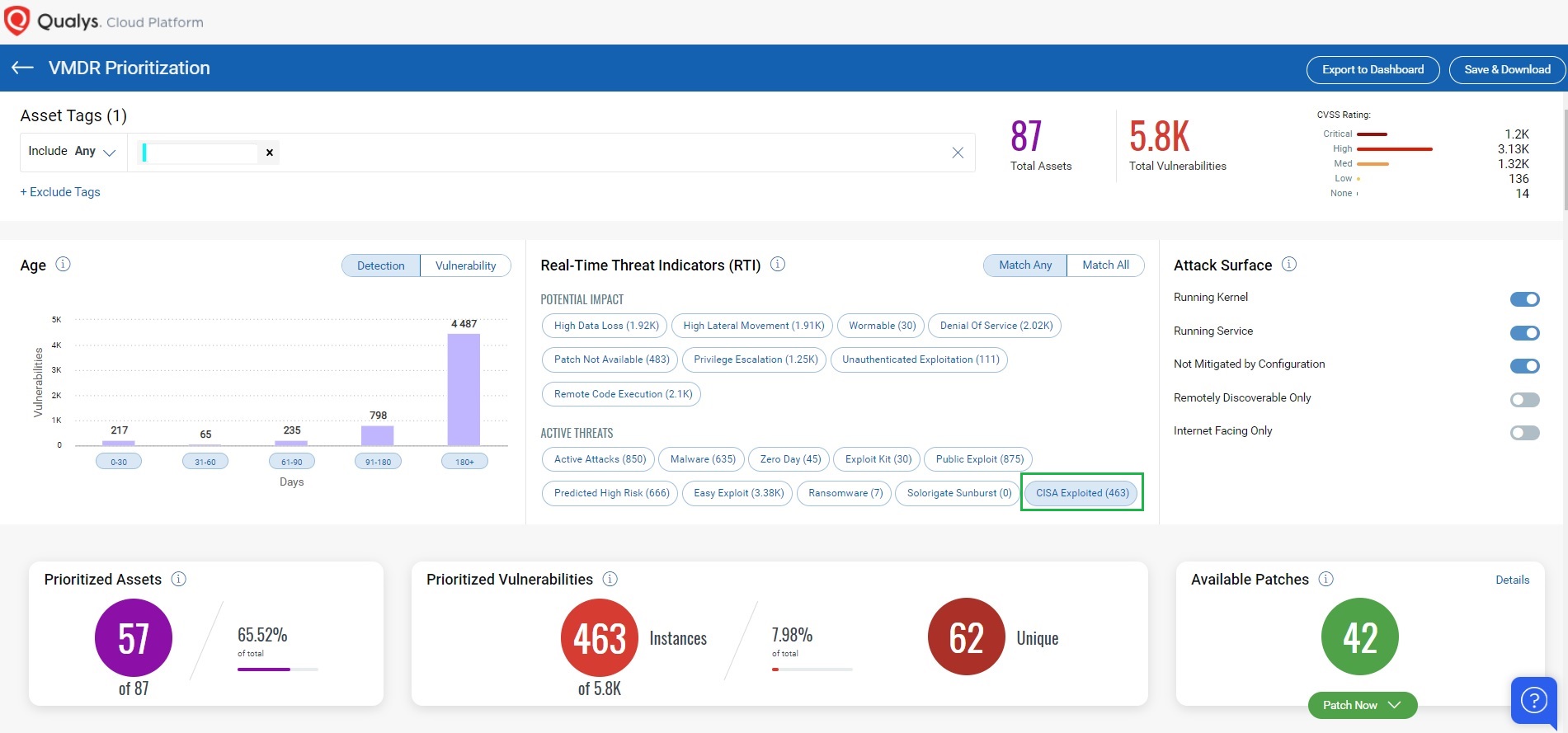The image size is (1568, 733).
Task: Click Export to Dashboard button
Action: coord(1373,70)
